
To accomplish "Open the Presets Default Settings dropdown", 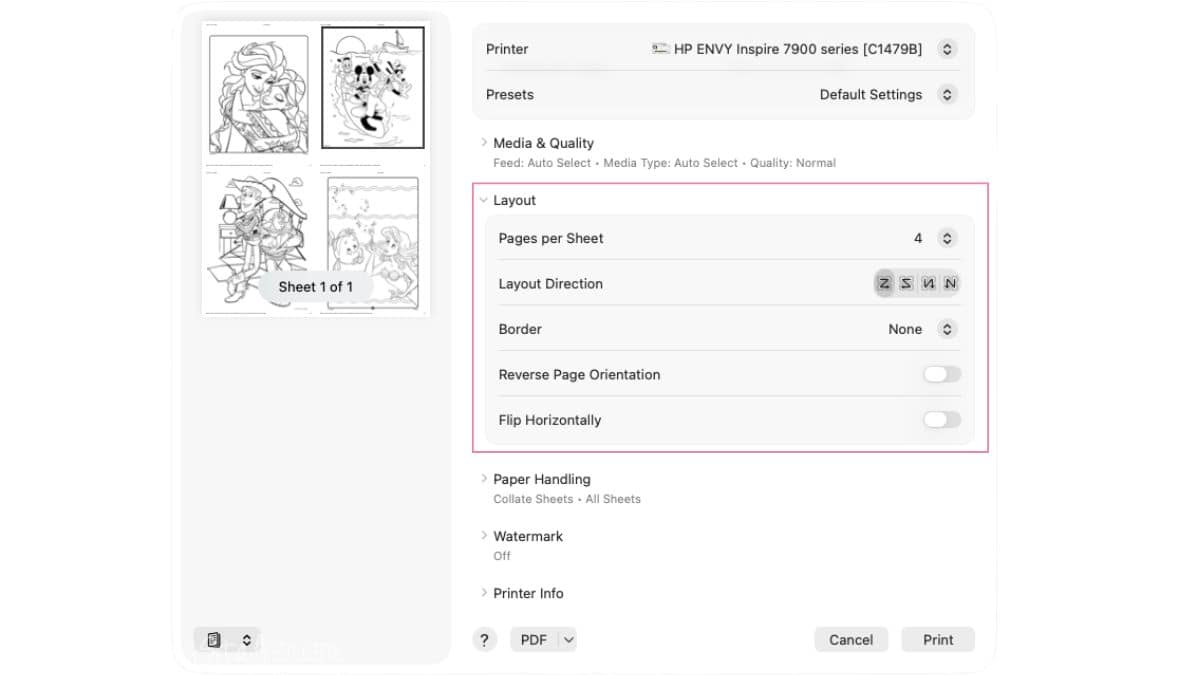I will [947, 95].
